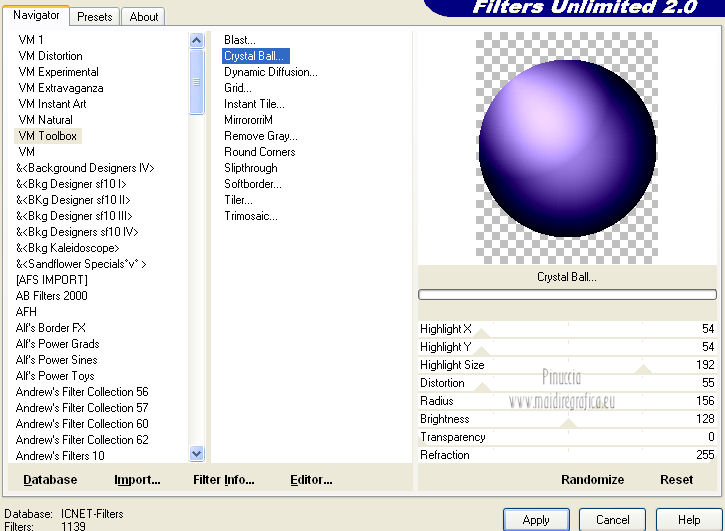Click the category list scrollbar thumb
The image size is (725, 531).
coord(197,82)
